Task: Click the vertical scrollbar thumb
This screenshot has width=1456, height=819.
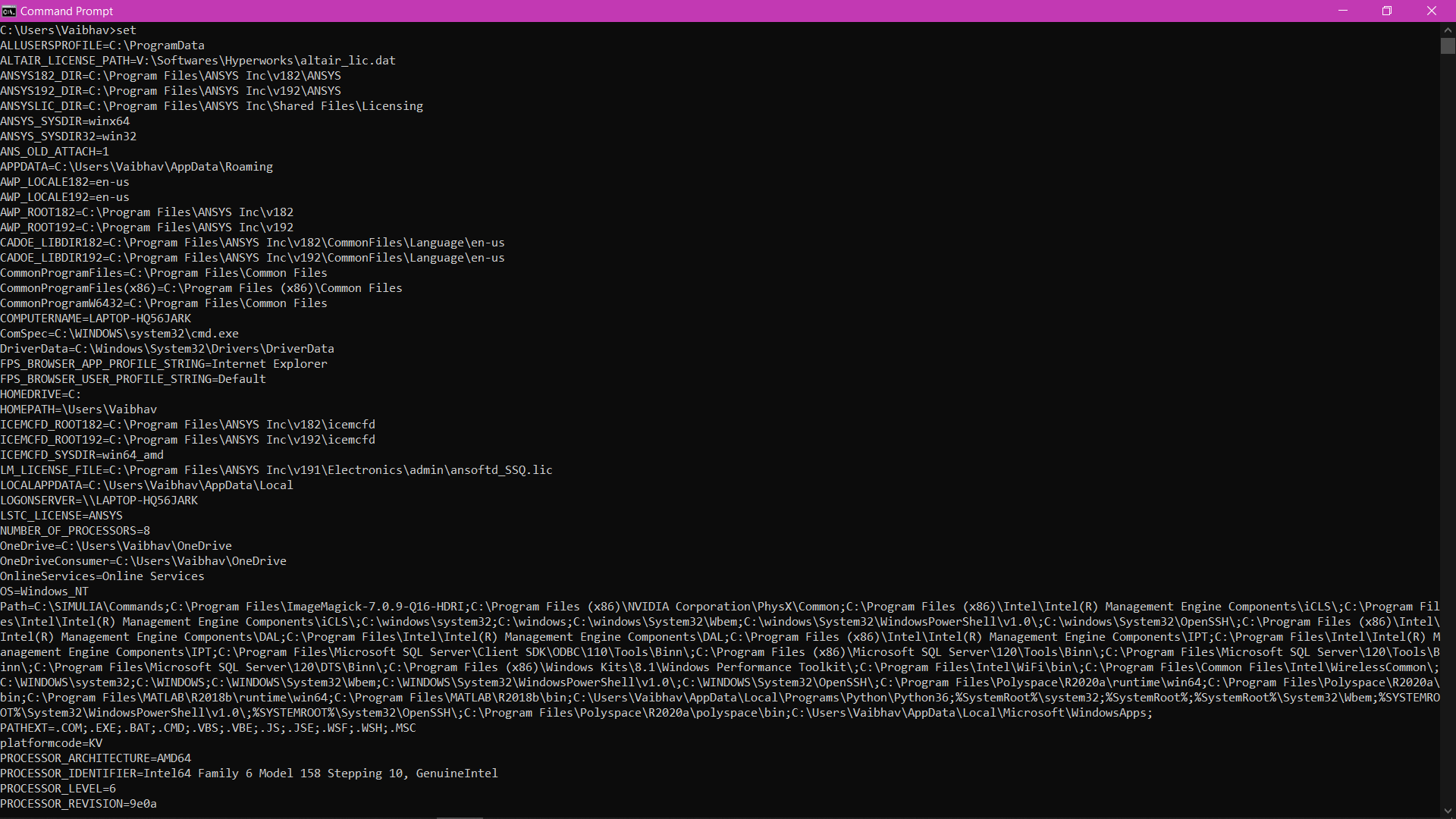Action: (1448, 45)
